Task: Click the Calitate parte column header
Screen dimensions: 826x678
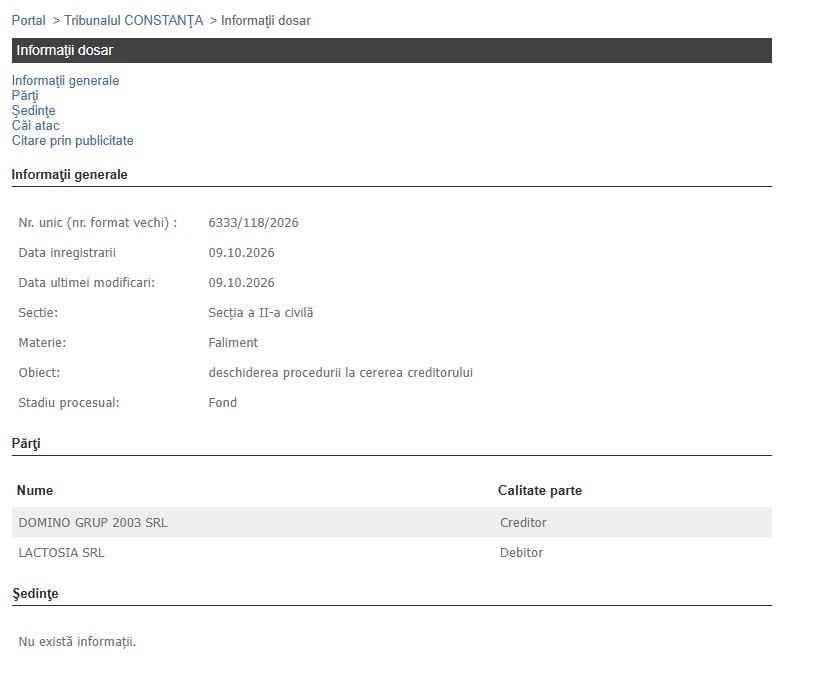Action: pos(540,490)
